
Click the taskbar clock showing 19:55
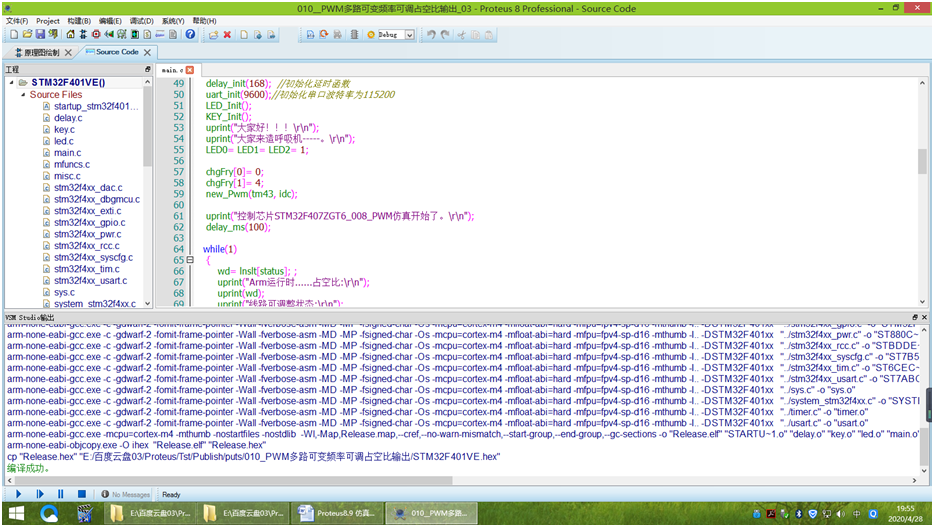905,514
